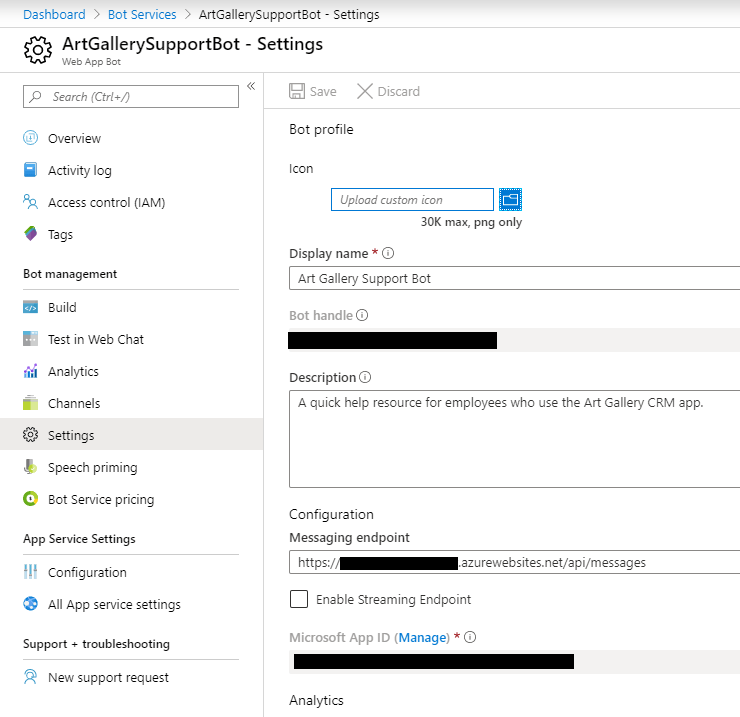Viewport: 740px width, 717px height.
Task: Click the Discard button label
Action: (399, 92)
